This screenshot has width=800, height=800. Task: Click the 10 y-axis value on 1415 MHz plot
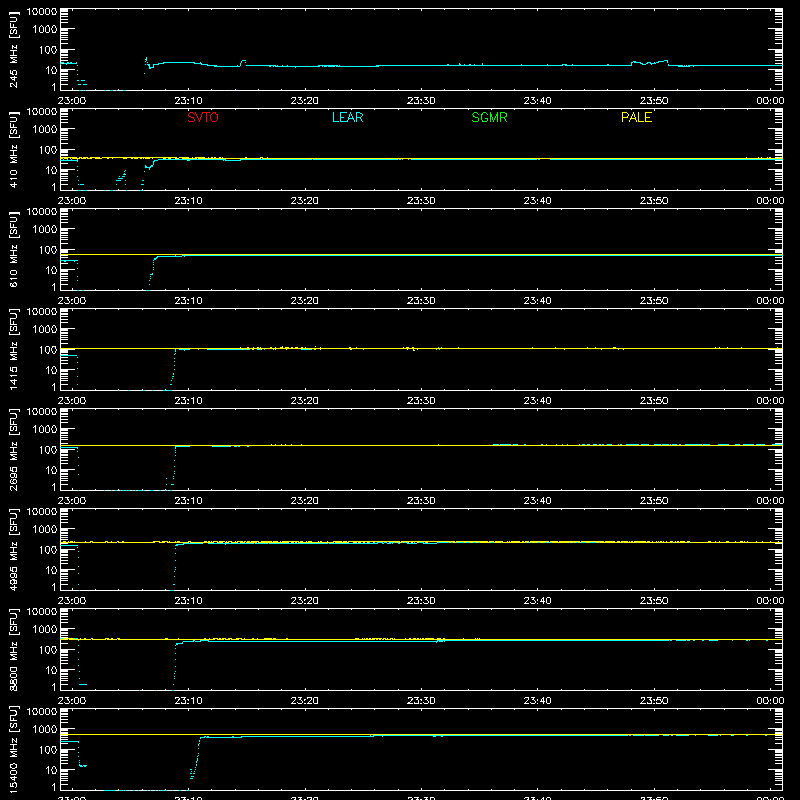pyautogui.click(x=51, y=370)
